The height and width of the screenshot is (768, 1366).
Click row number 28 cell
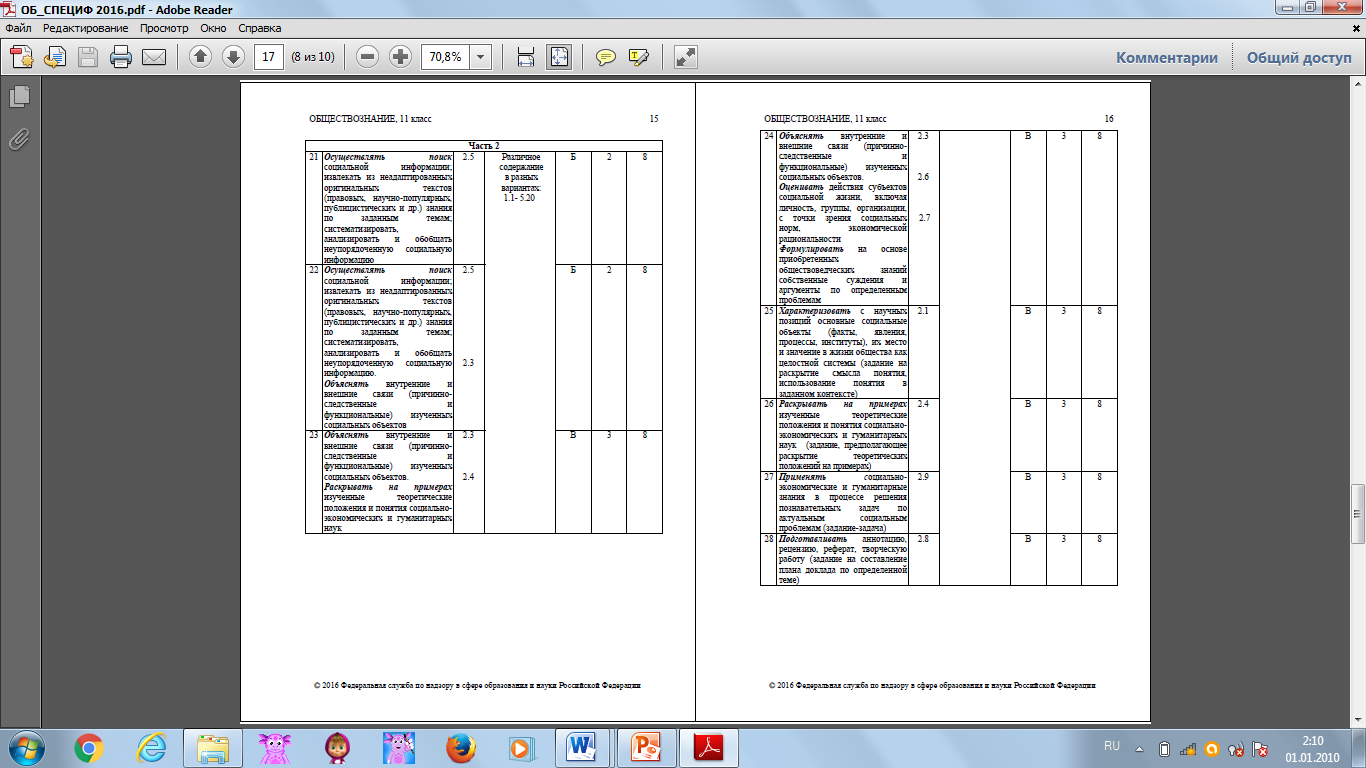point(770,559)
